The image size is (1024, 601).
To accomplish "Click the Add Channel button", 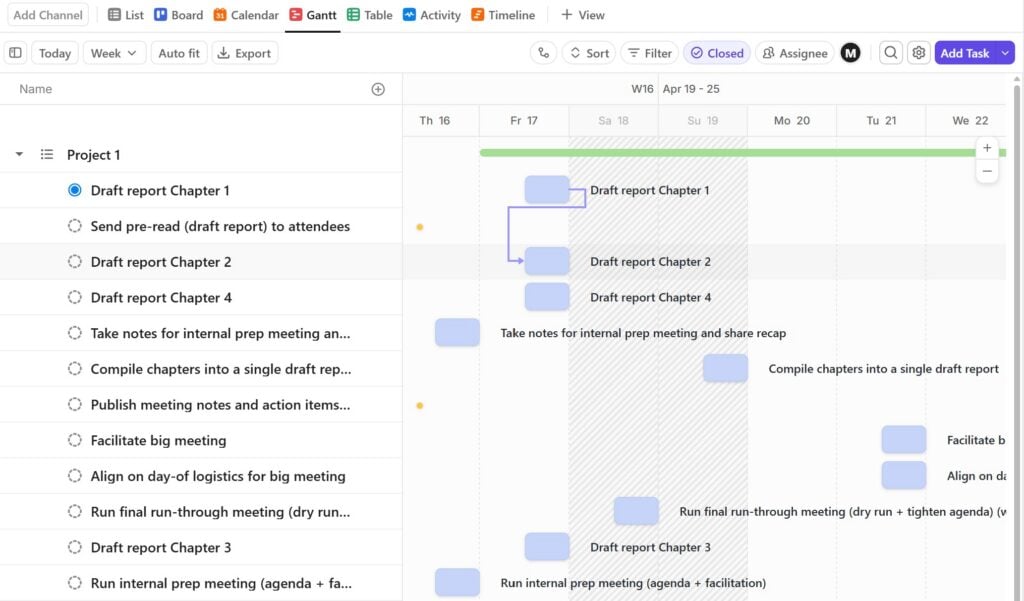I will coord(48,14).
